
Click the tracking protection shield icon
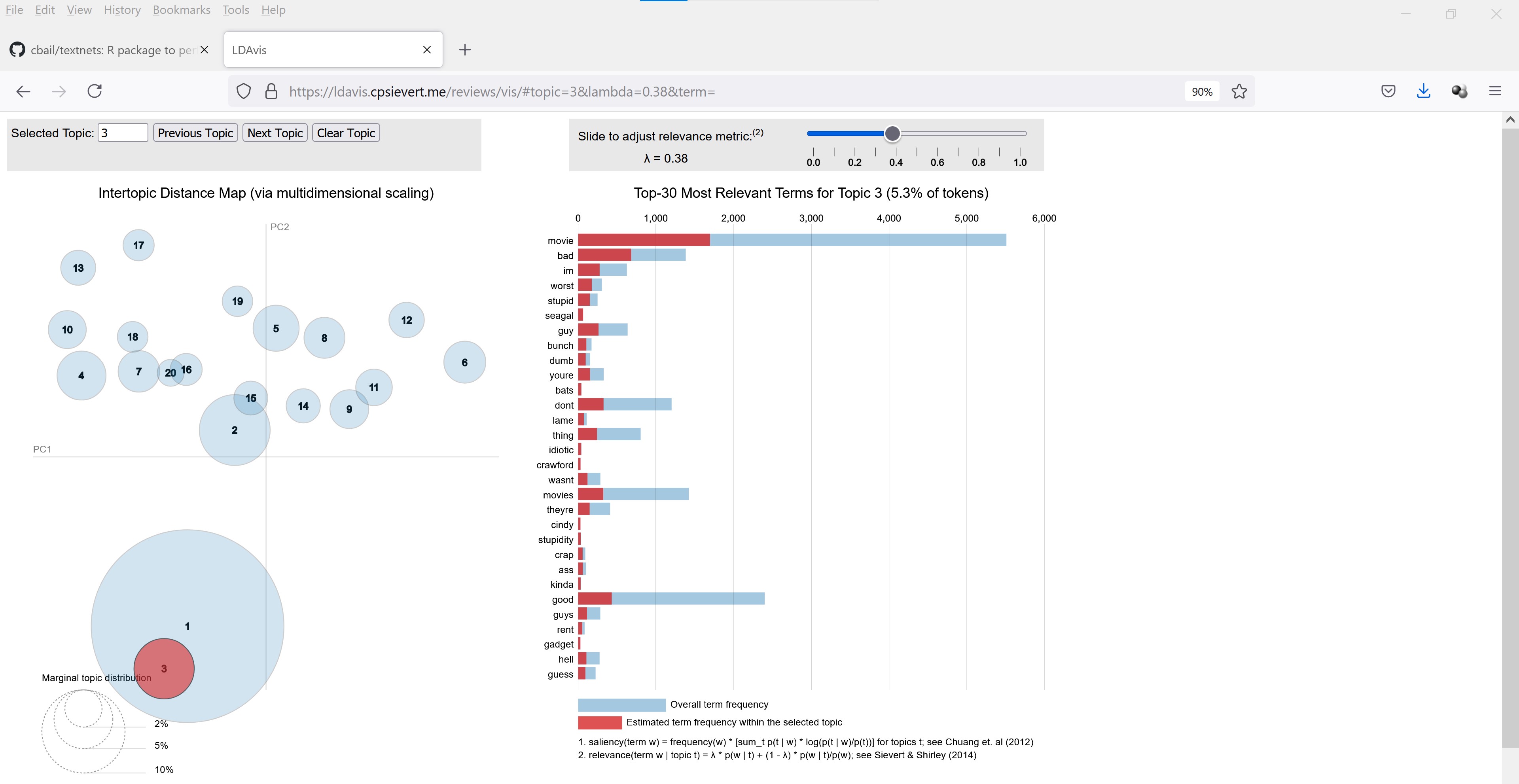(x=244, y=91)
